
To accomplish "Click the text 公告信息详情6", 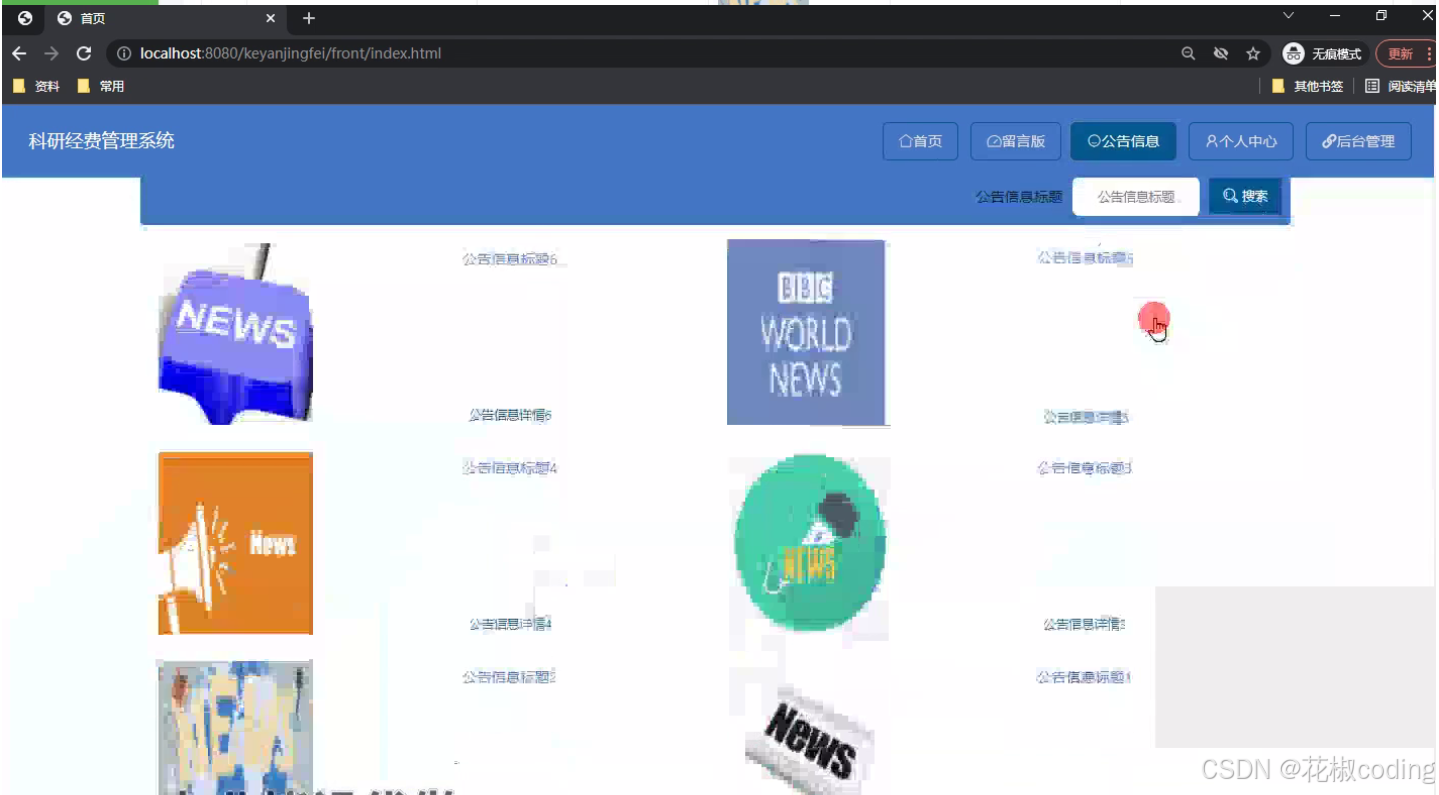I will (x=510, y=415).
